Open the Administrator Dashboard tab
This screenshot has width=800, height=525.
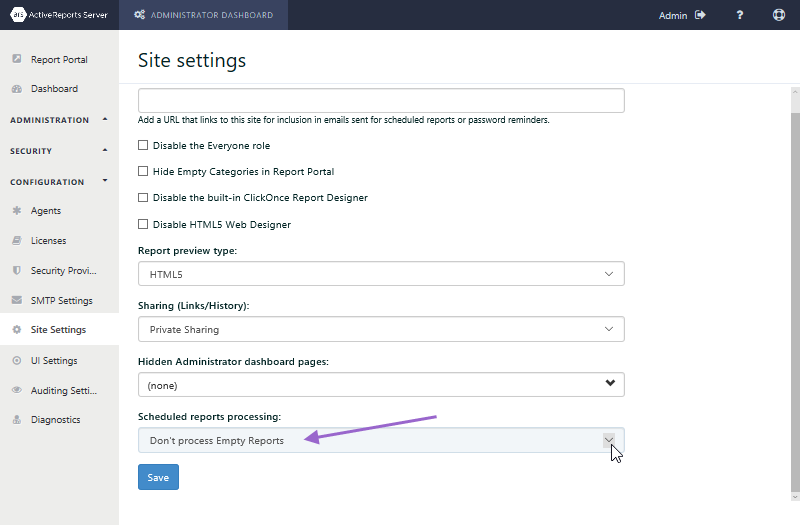pyautogui.click(x=204, y=15)
